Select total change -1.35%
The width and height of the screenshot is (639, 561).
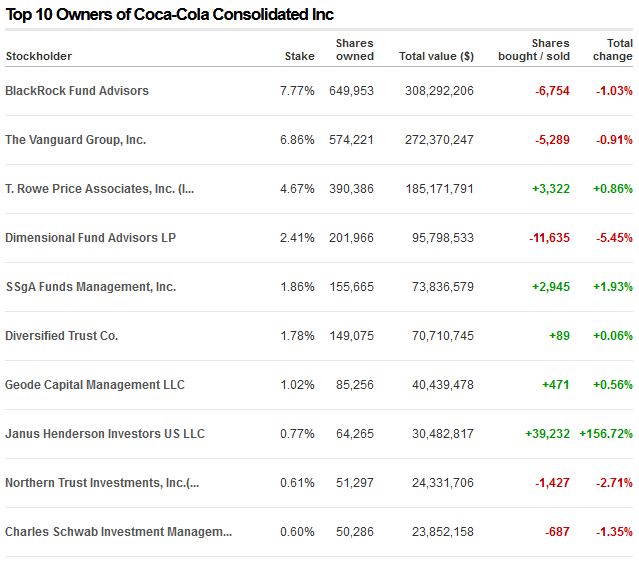pos(614,532)
